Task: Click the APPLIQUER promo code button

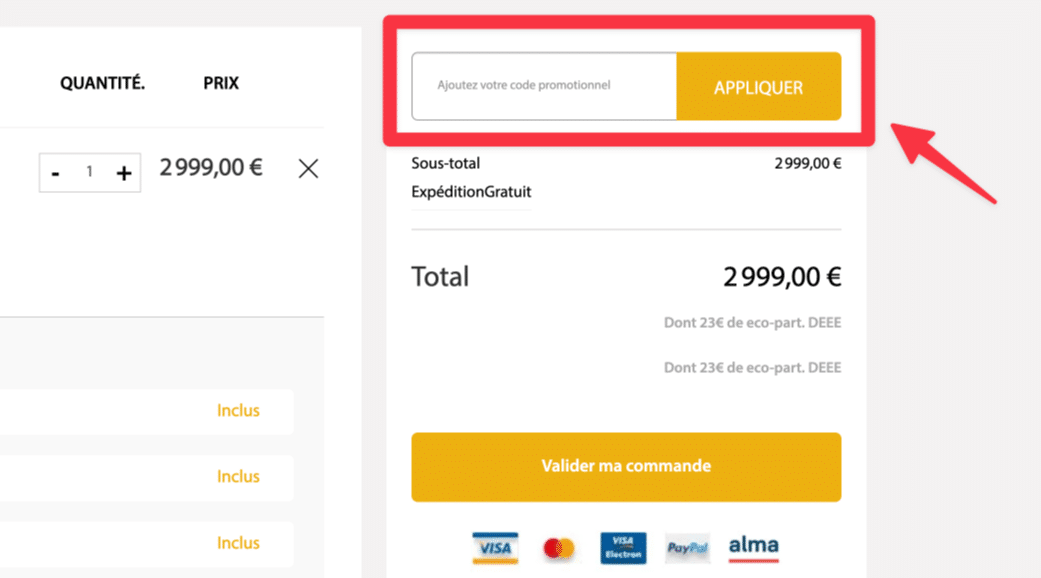Action: 759,87
